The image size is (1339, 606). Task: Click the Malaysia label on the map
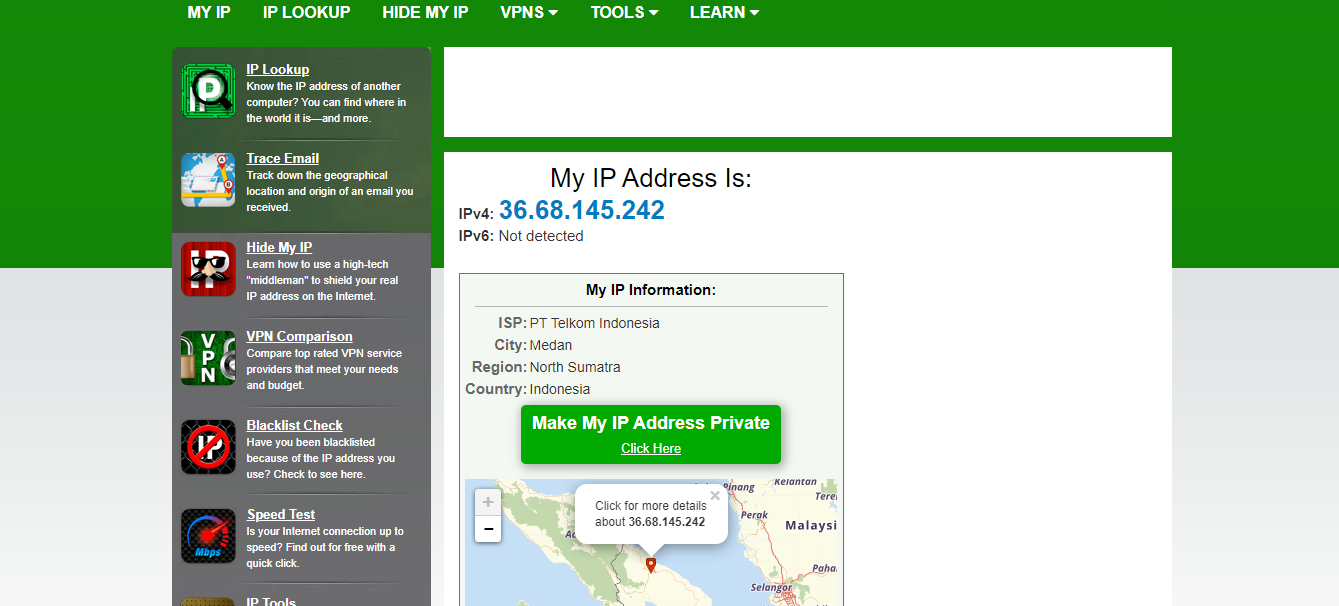811,525
